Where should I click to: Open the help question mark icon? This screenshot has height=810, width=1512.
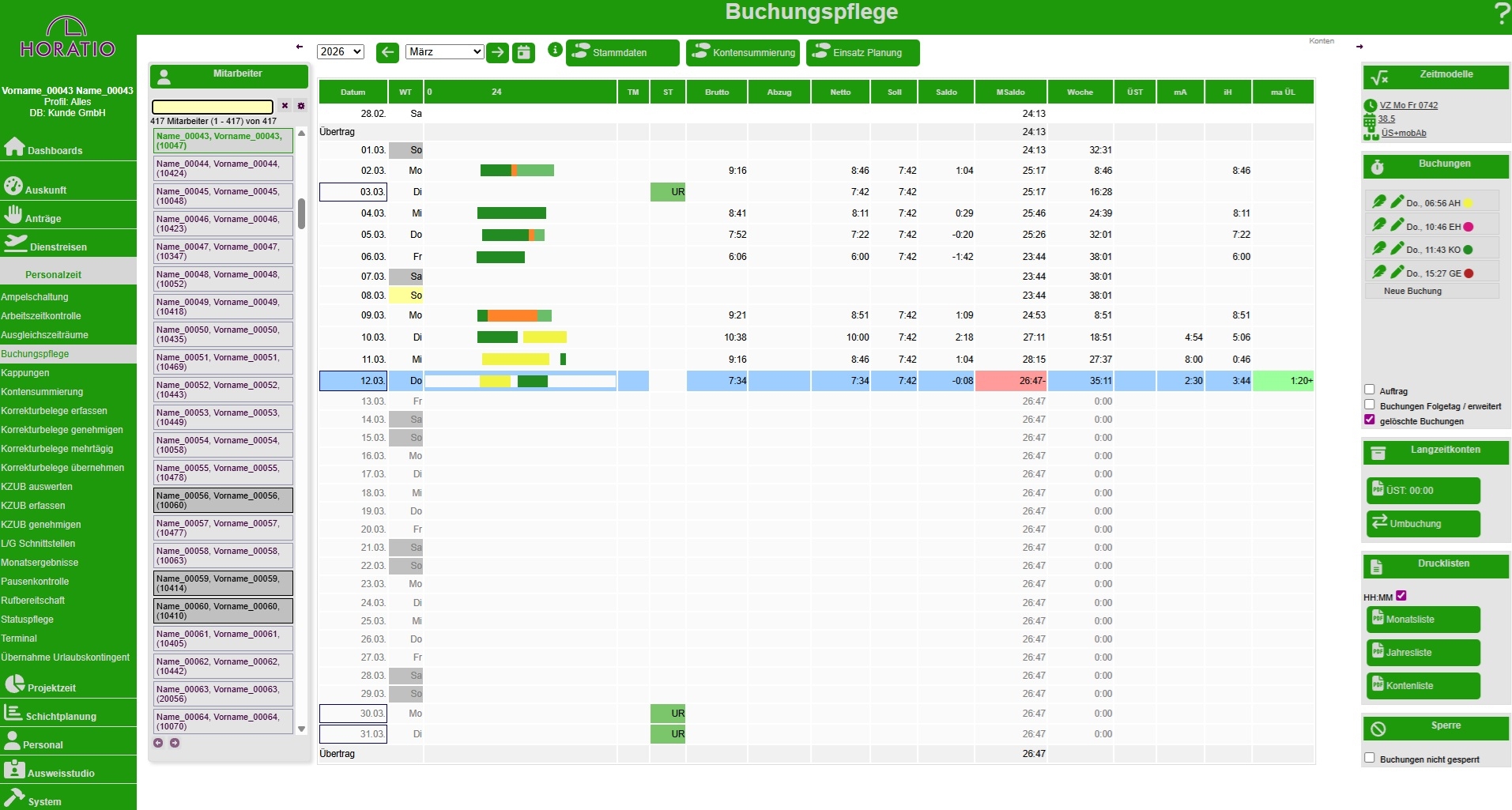1501,13
